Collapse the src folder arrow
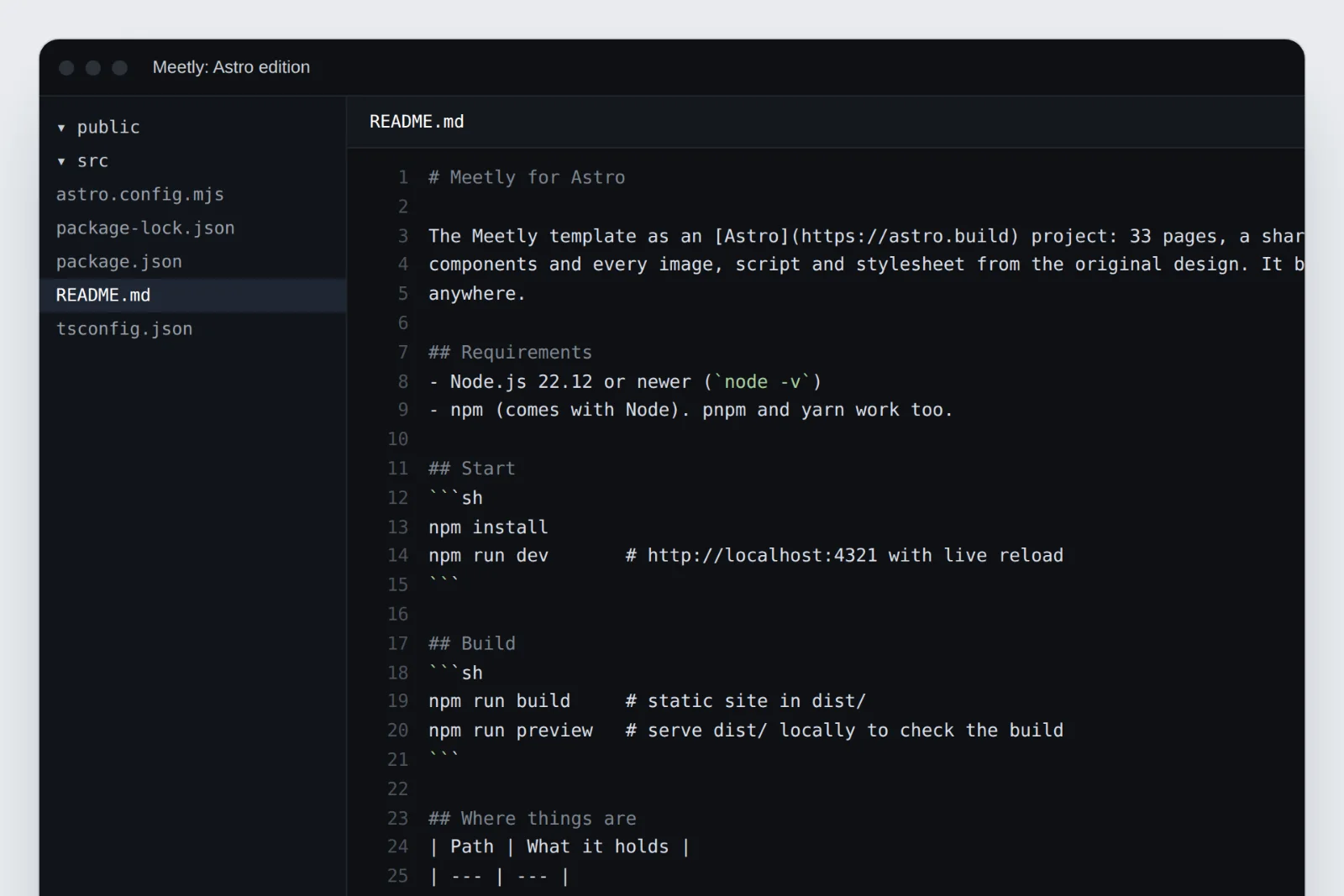1344x896 pixels. pyautogui.click(x=61, y=161)
